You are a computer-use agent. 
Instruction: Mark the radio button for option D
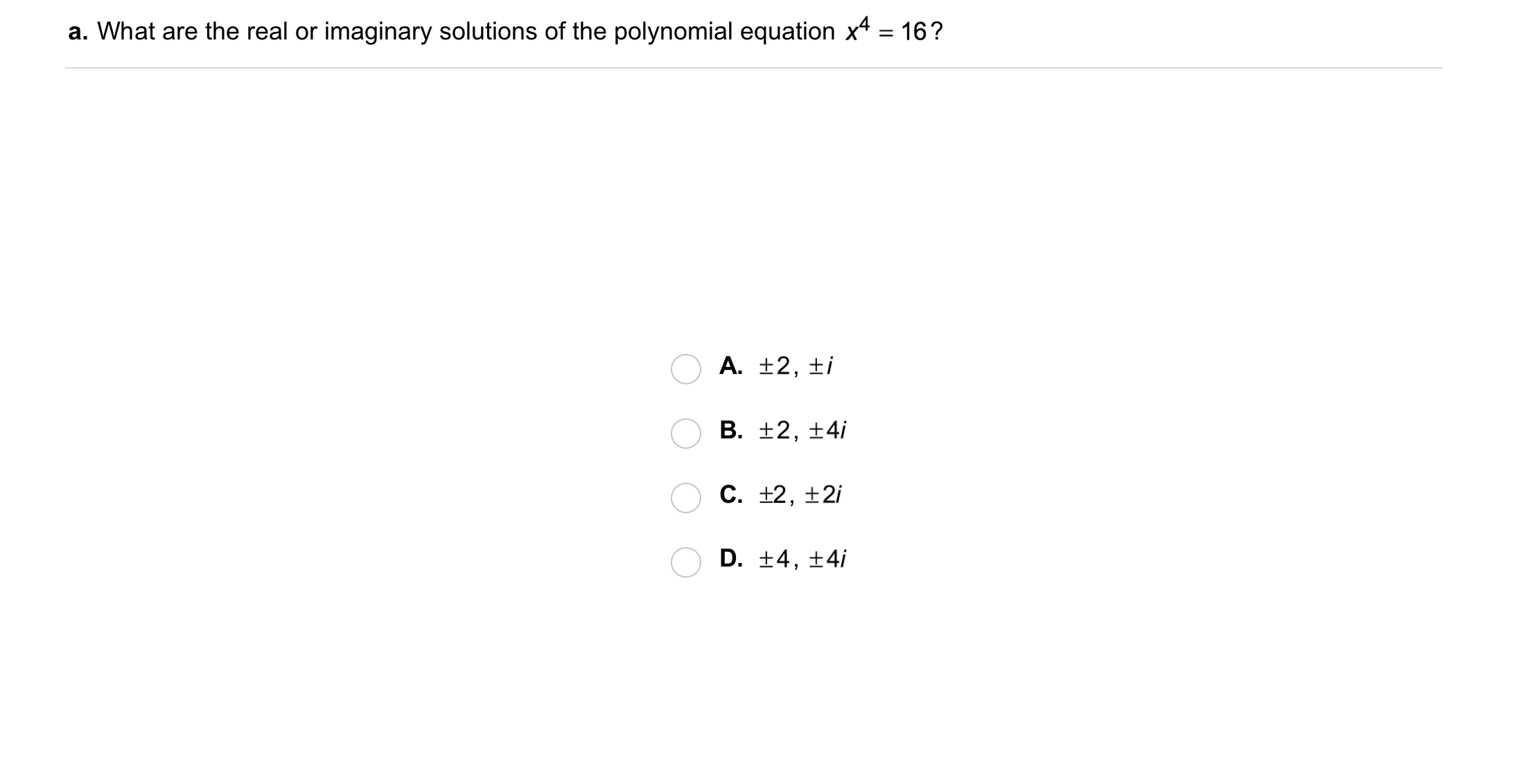(x=685, y=562)
